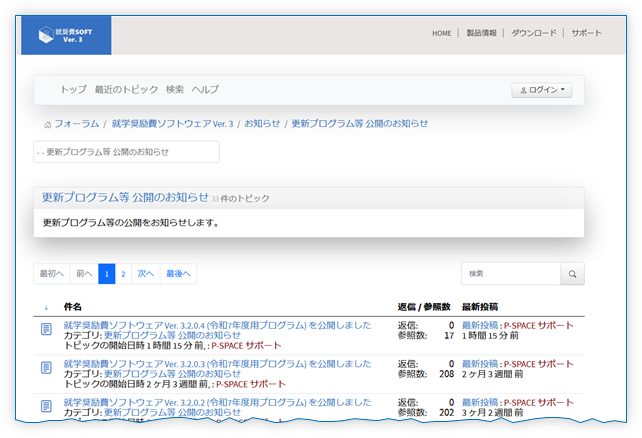
Task: Open サポート in the top navigation
Action: (586, 33)
